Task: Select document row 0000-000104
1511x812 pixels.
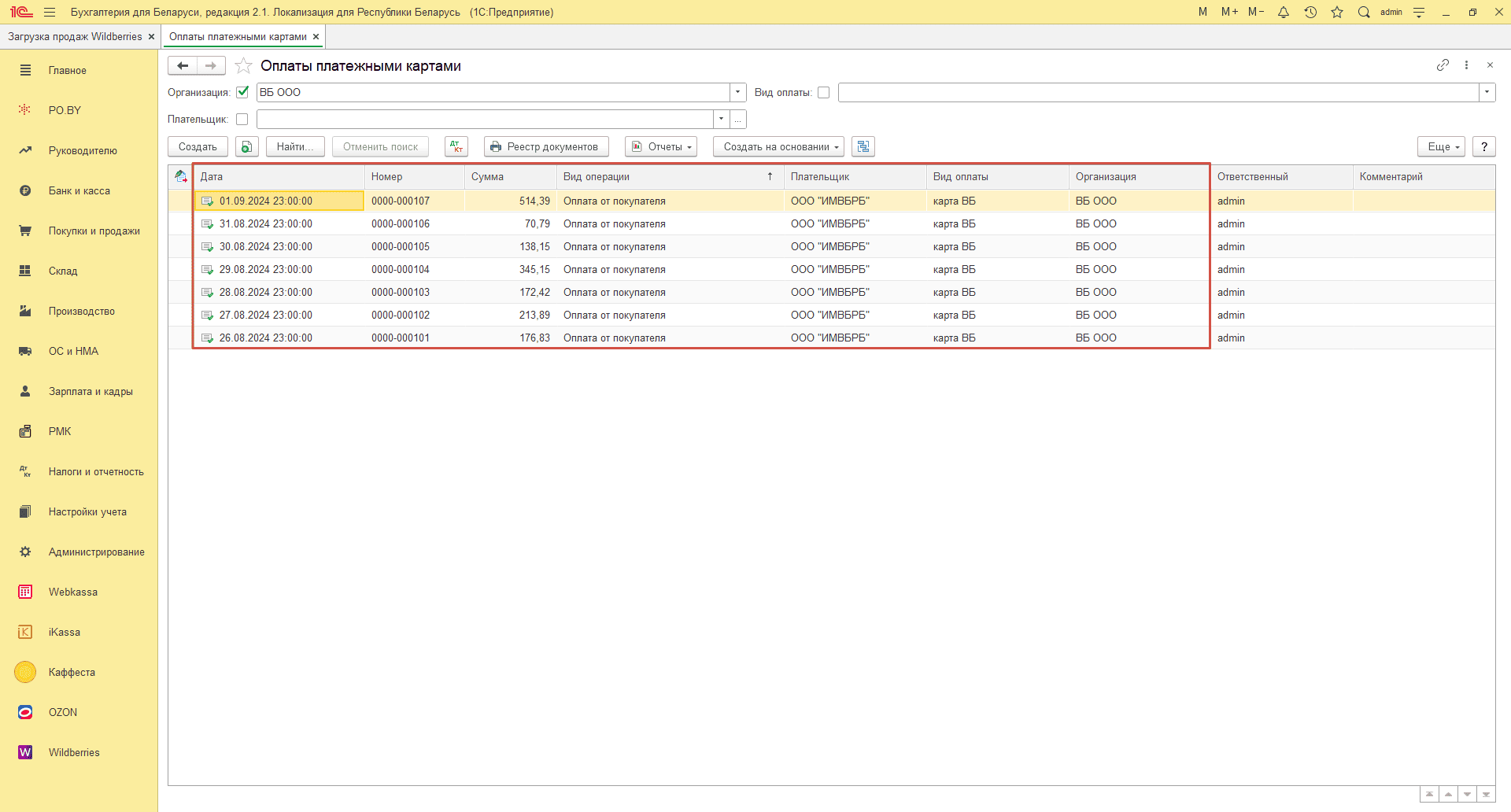Action: pos(400,270)
